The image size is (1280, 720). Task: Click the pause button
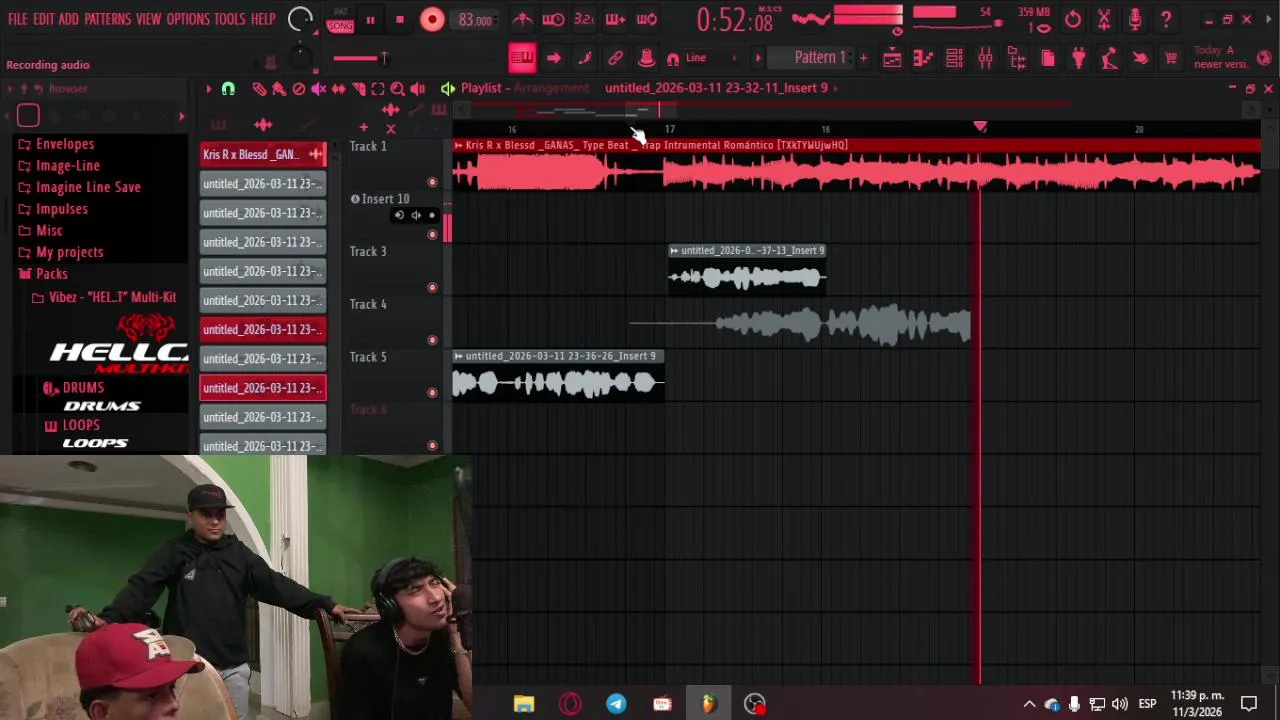(370, 19)
